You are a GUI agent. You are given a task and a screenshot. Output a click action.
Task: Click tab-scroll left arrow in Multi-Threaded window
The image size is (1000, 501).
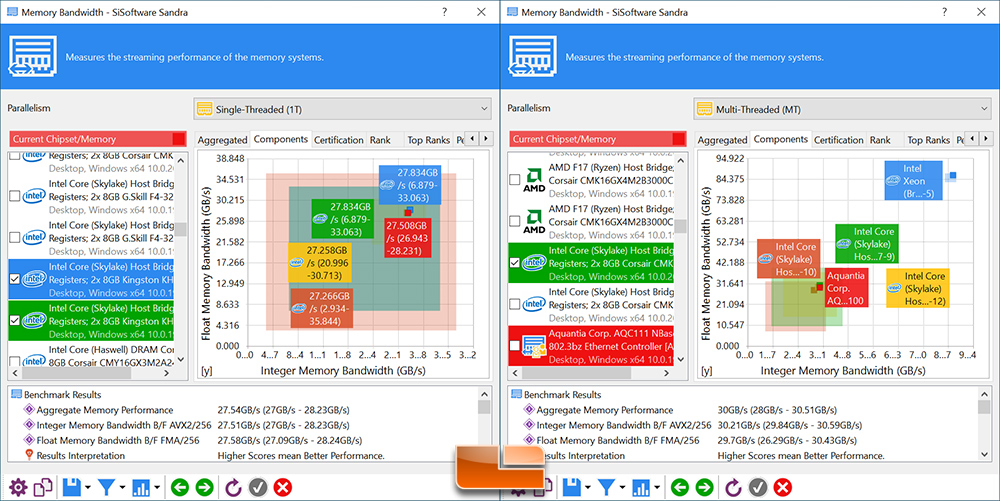[972, 138]
